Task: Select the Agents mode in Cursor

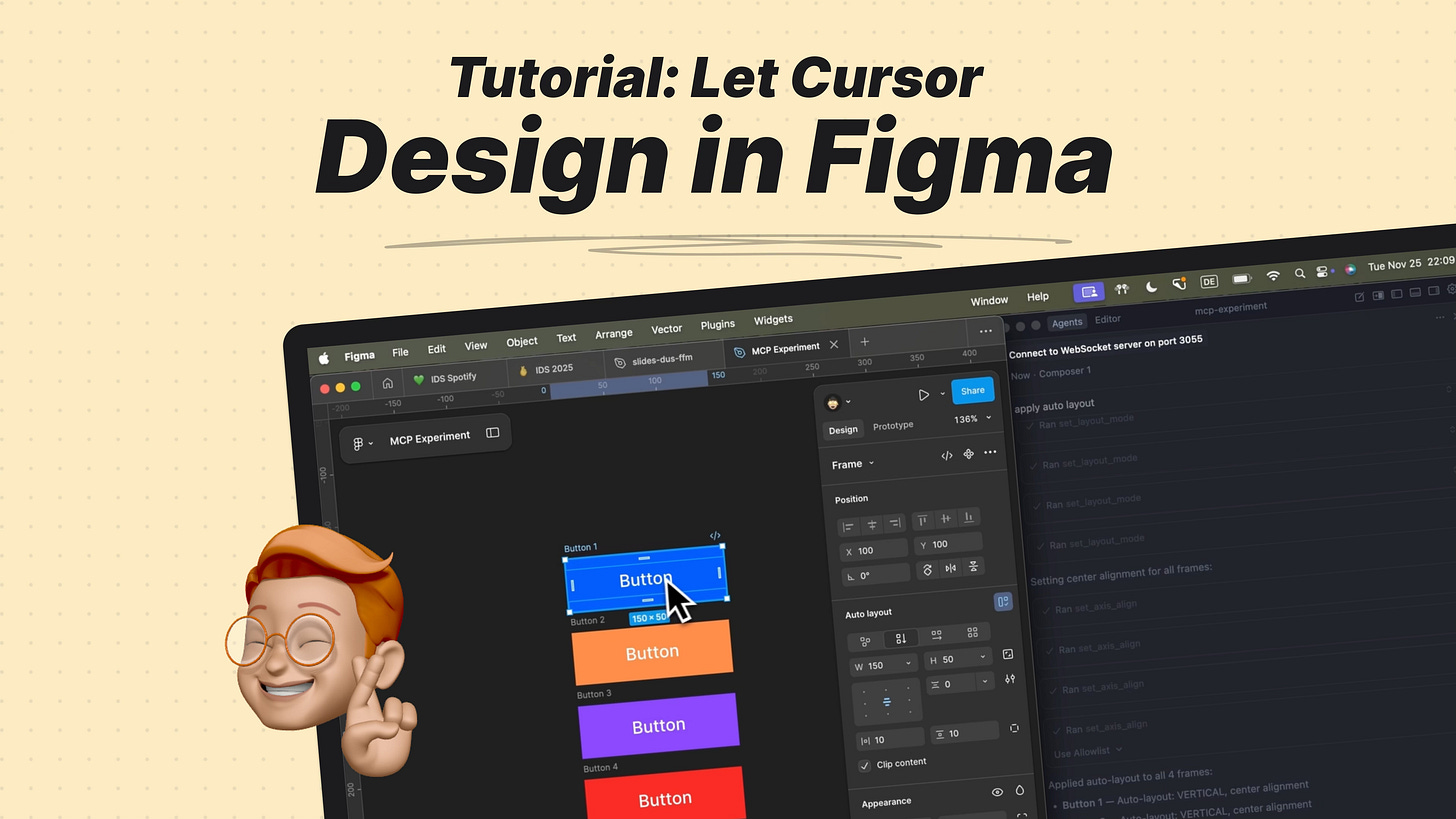Action: point(1067,322)
